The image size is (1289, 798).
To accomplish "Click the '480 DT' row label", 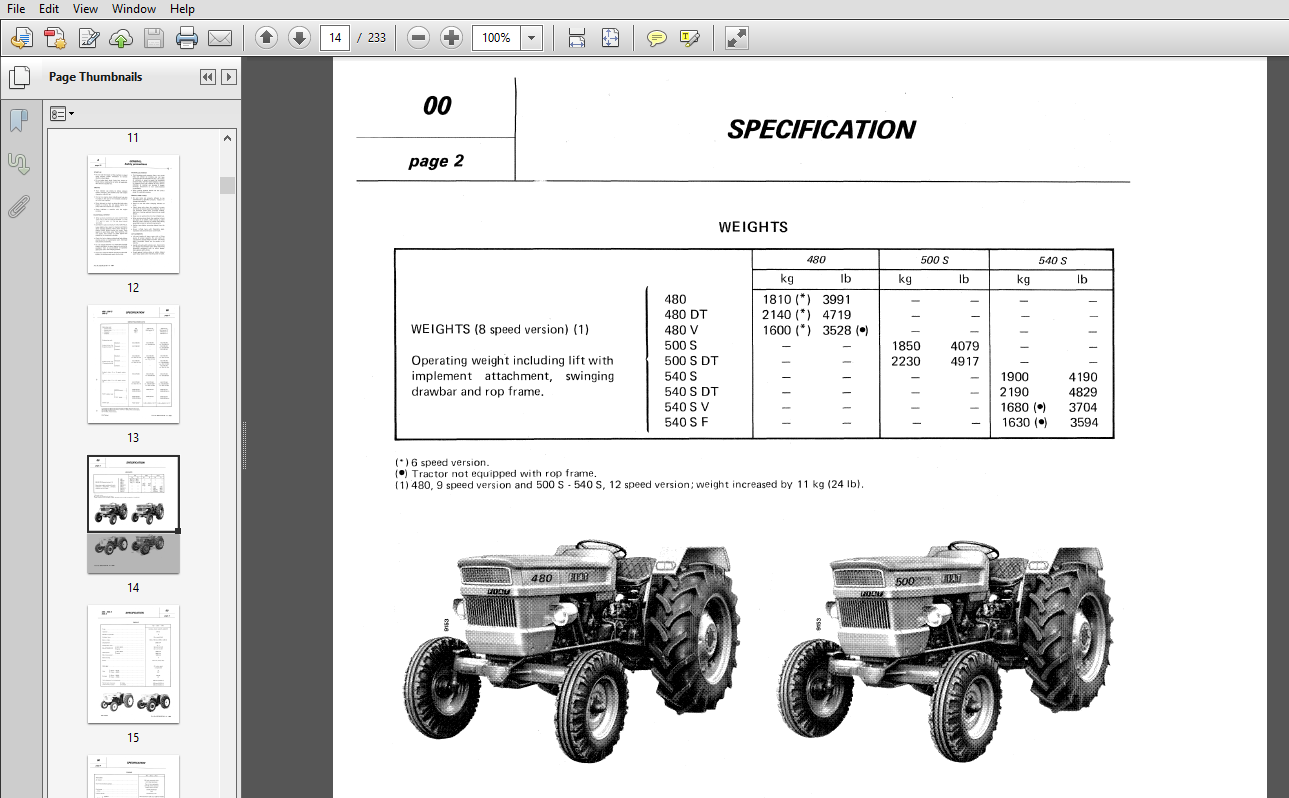I will [685, 314].
